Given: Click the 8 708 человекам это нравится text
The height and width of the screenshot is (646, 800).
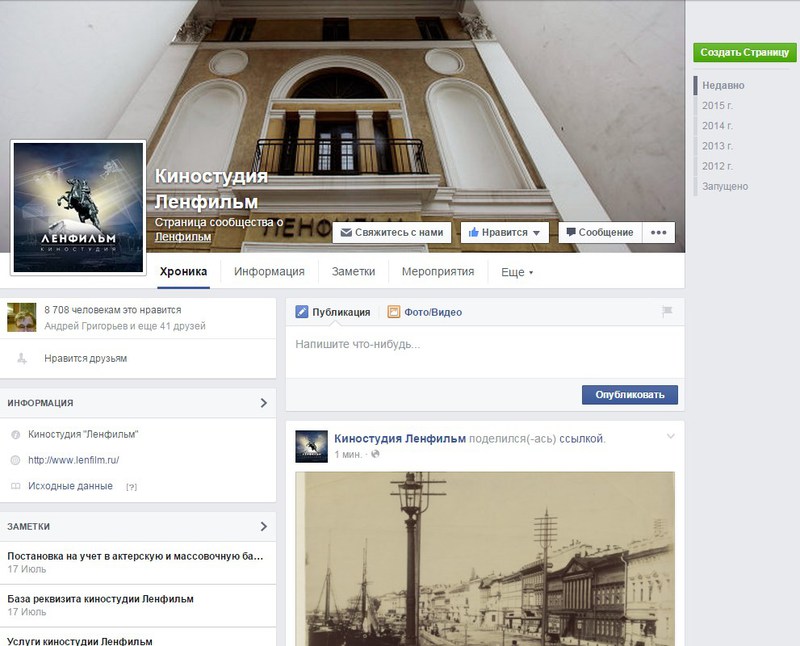Looking at the screenshot, I should click(x=113, y=310).
